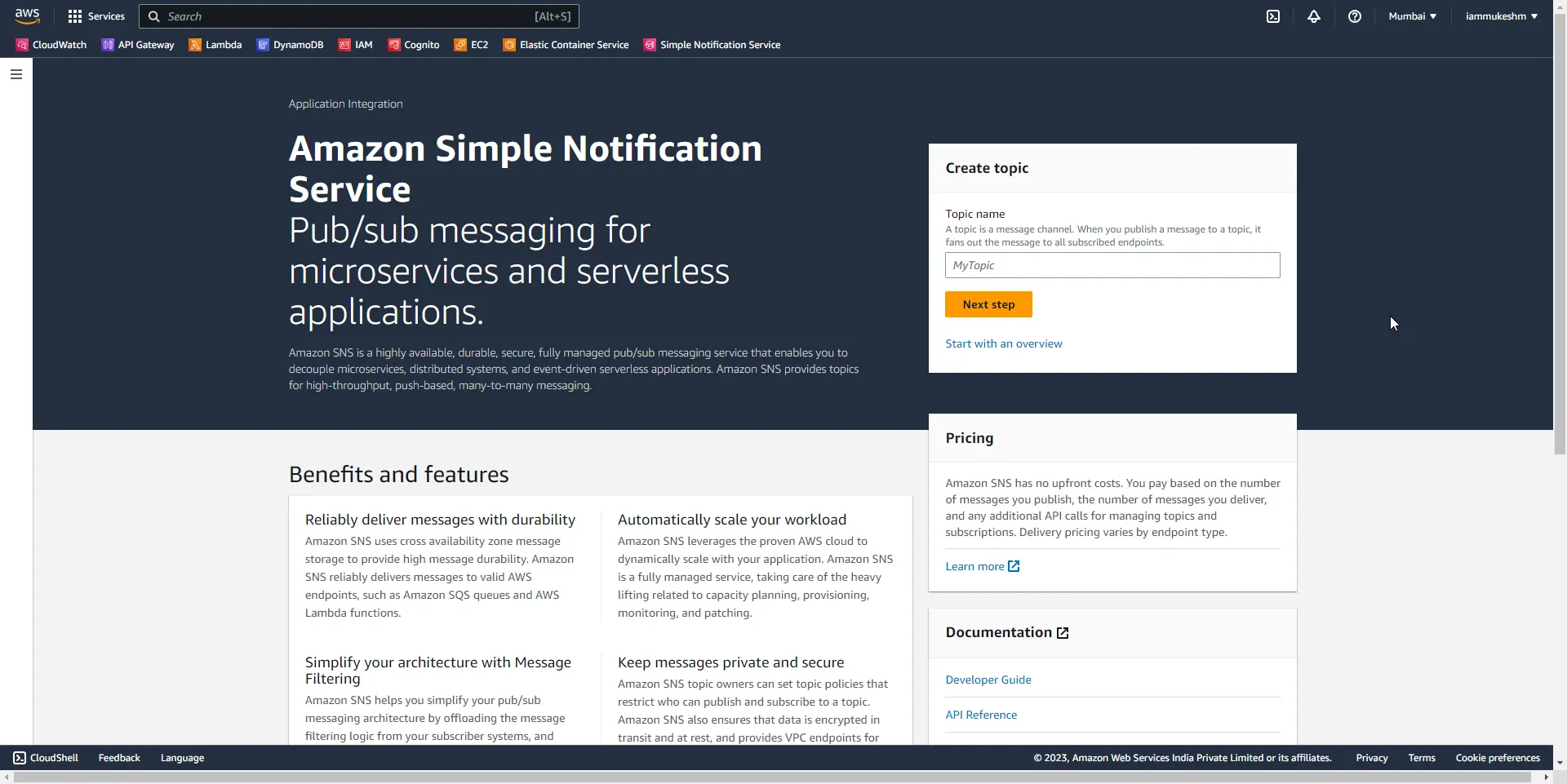Screen dimensions: 1567x784
Task: Open EC2 from the shortcuts bar
Action: coord(471,45)
